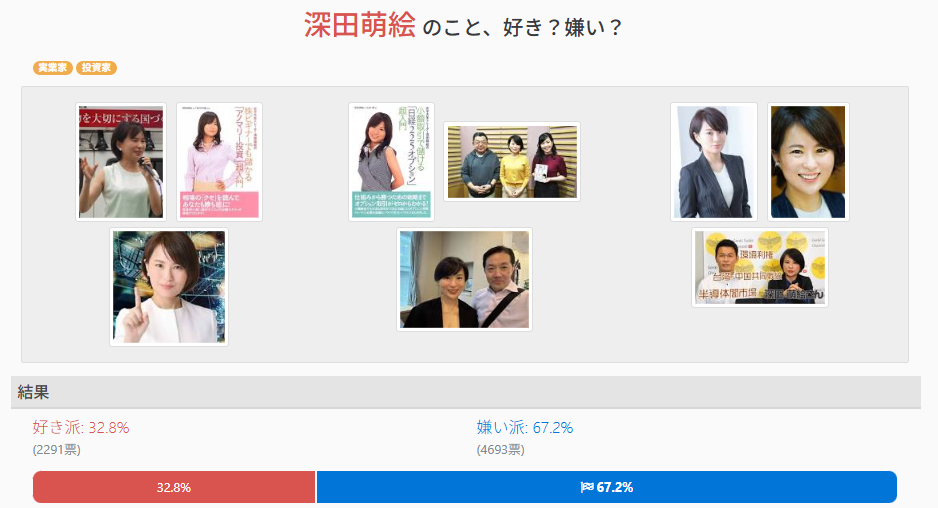
Task: Click the 実業家 orange tag
Action: tap(53, 68)
